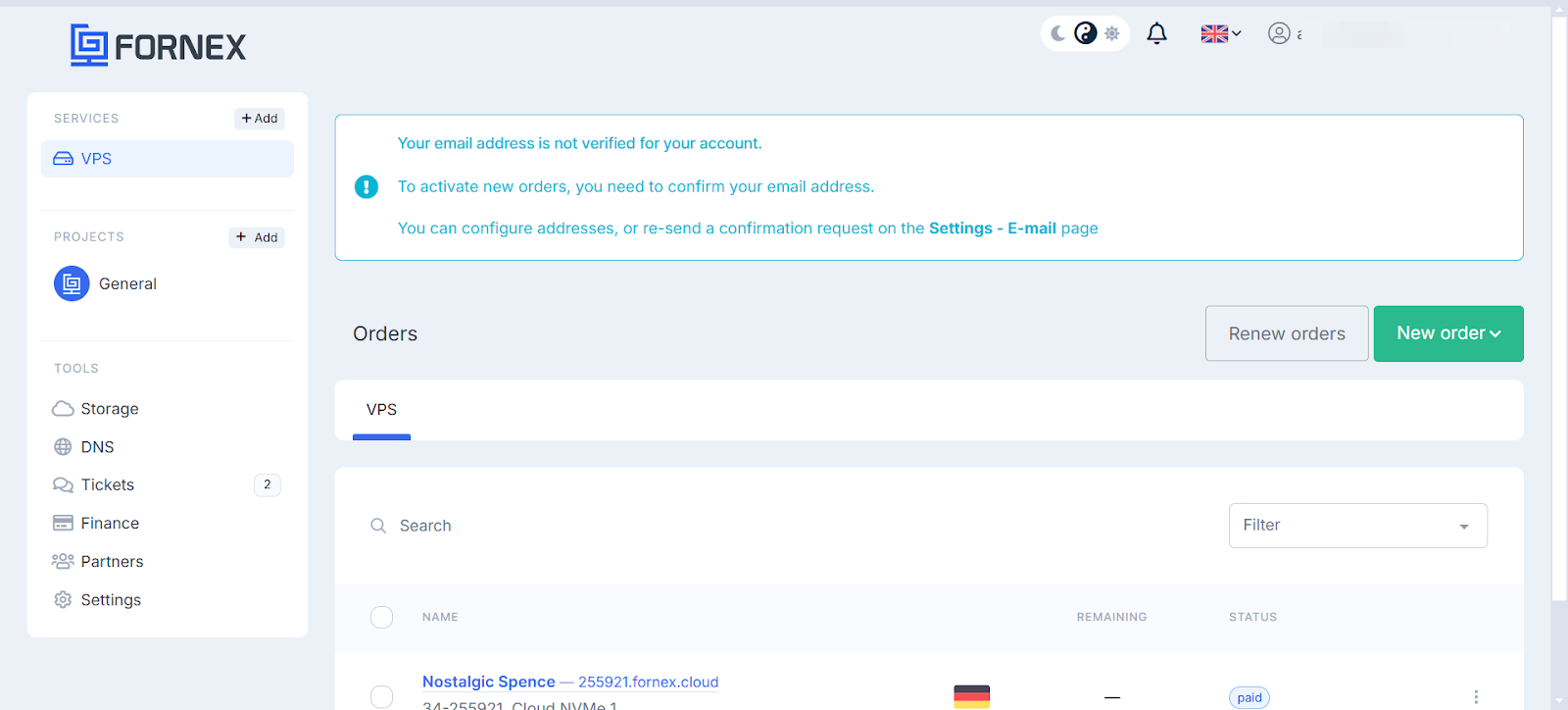Open 255921.fornex.cloud hostname link
Image resolution: width=1568 pixels, height=710 pixels.
click(x=649, y=682)
